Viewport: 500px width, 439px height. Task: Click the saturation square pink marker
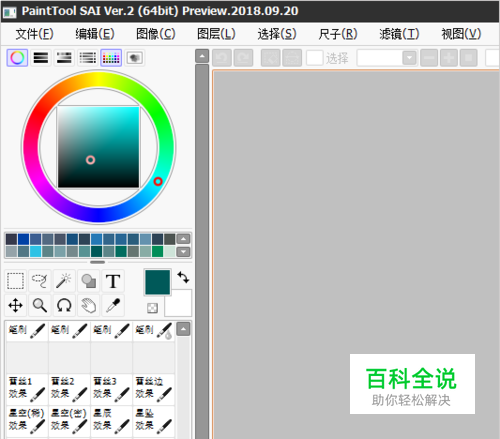(x=90, y=160)
